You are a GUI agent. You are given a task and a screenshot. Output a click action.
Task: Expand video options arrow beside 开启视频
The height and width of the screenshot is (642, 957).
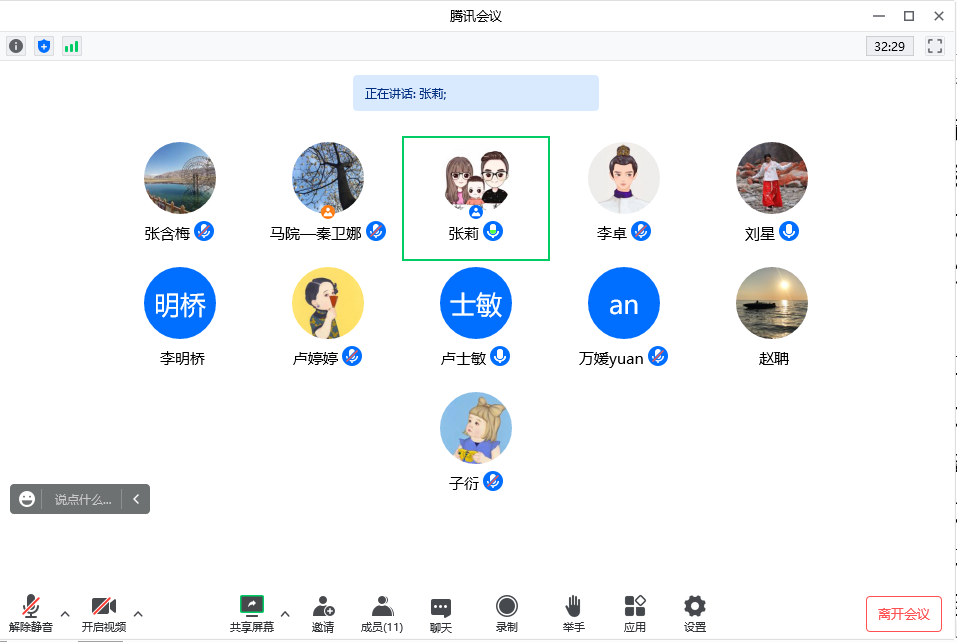138,613
